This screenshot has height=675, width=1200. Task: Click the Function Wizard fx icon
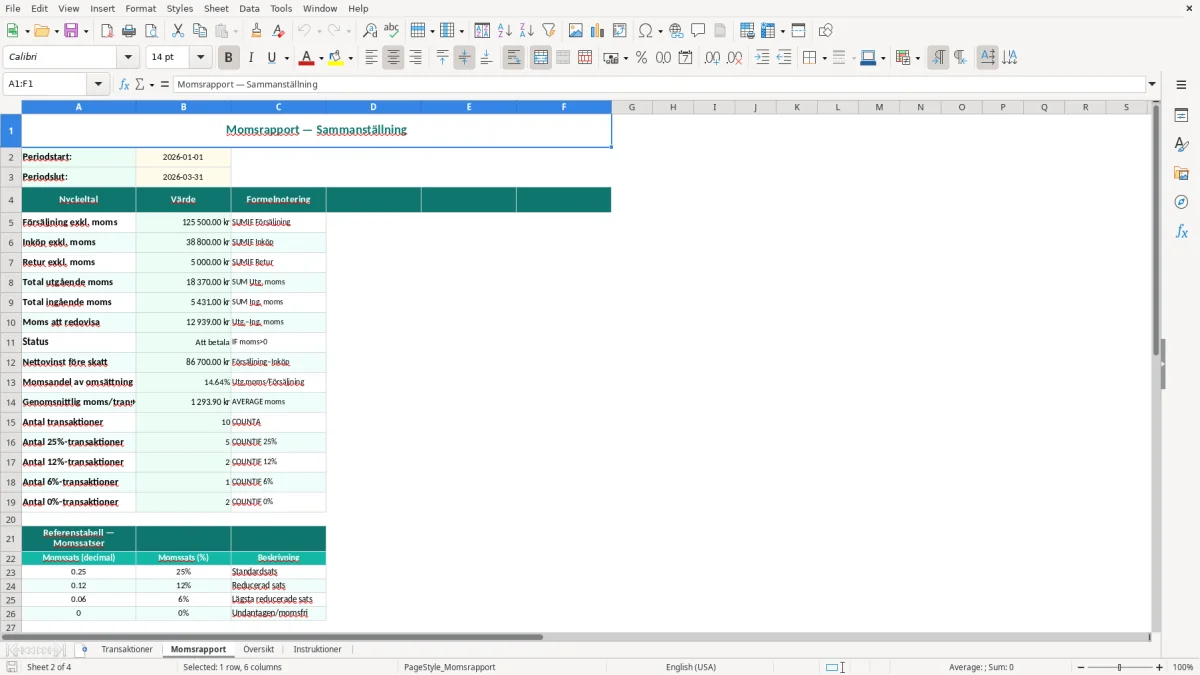tap(124, 84)
